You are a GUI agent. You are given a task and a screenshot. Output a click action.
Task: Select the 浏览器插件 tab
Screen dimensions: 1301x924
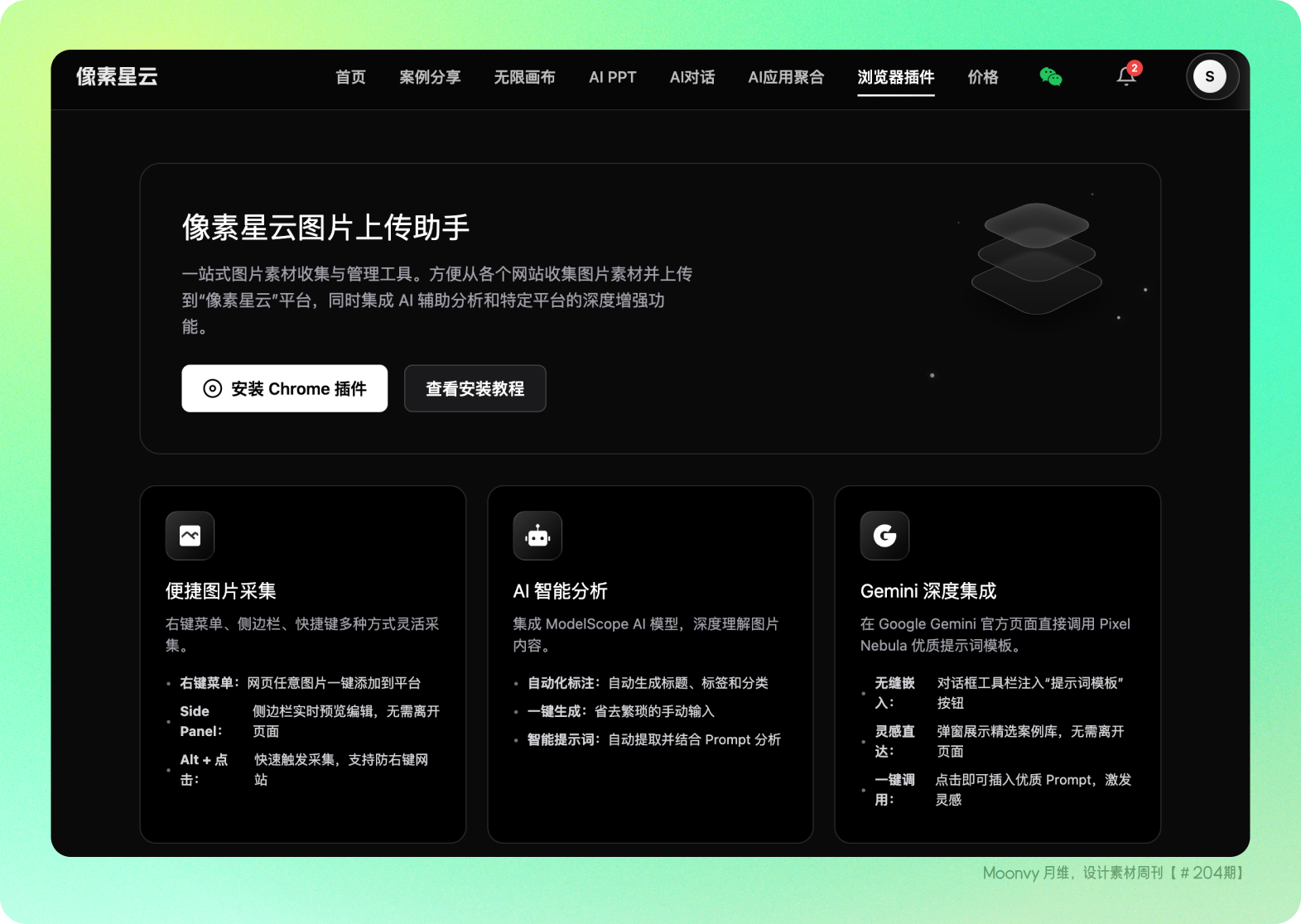tap(895, 77)
